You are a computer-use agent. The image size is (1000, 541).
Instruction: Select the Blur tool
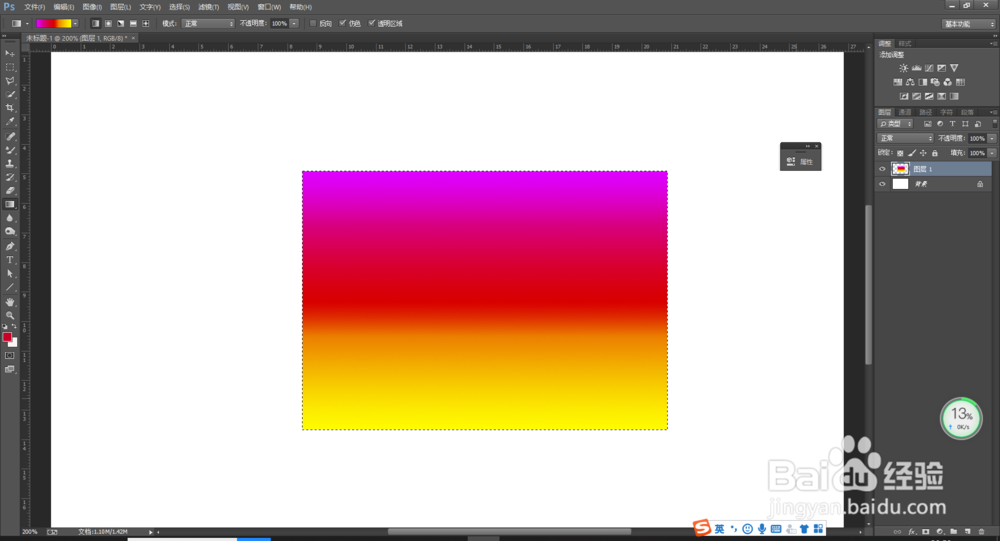click(10, 218)
